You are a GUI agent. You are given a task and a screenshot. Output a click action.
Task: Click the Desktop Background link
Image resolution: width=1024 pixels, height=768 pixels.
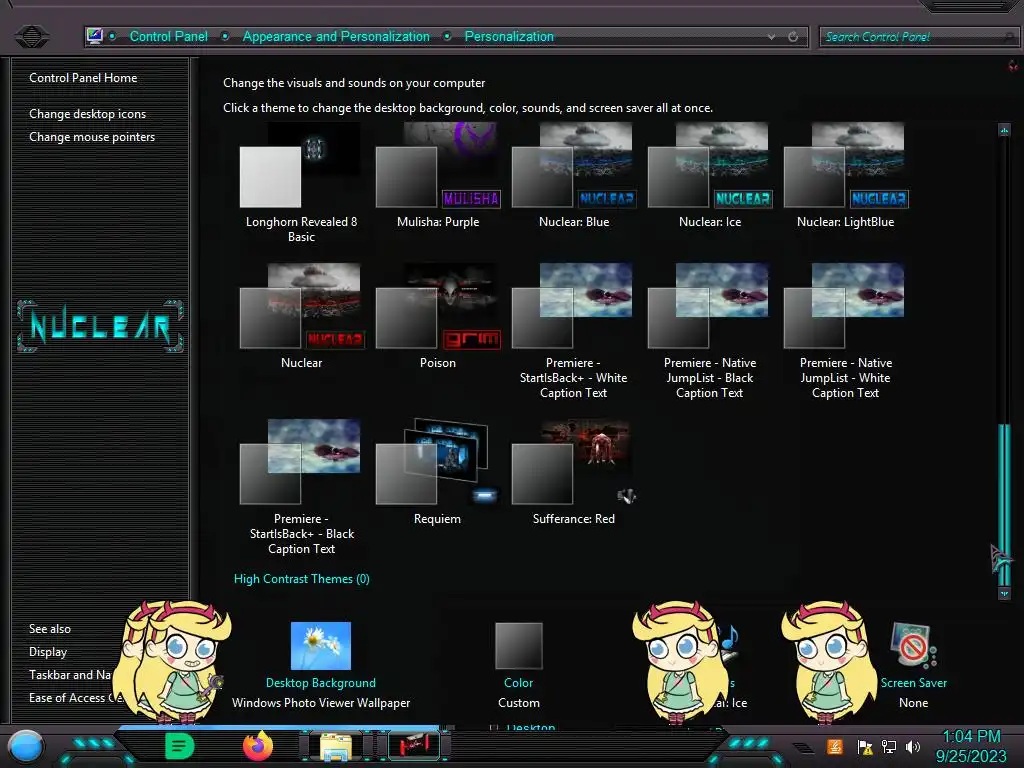click(321, 682)
